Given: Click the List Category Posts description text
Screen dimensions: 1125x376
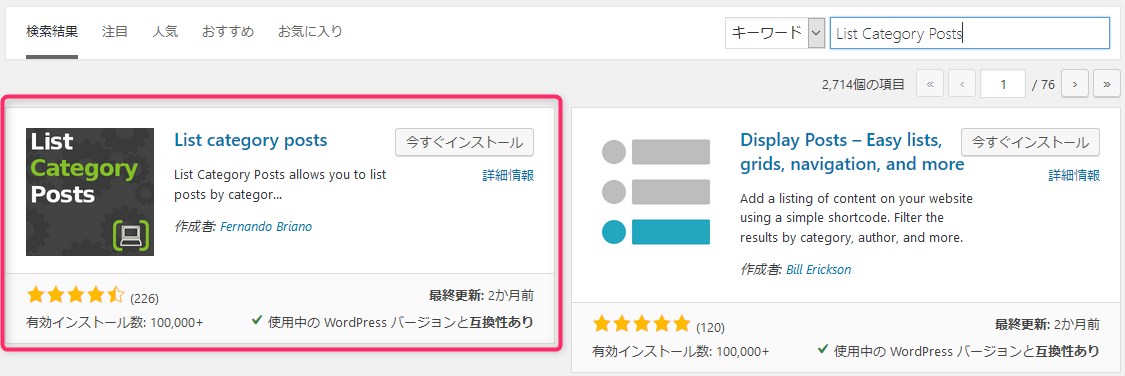Looking at the screenshot, I should 281,184.
